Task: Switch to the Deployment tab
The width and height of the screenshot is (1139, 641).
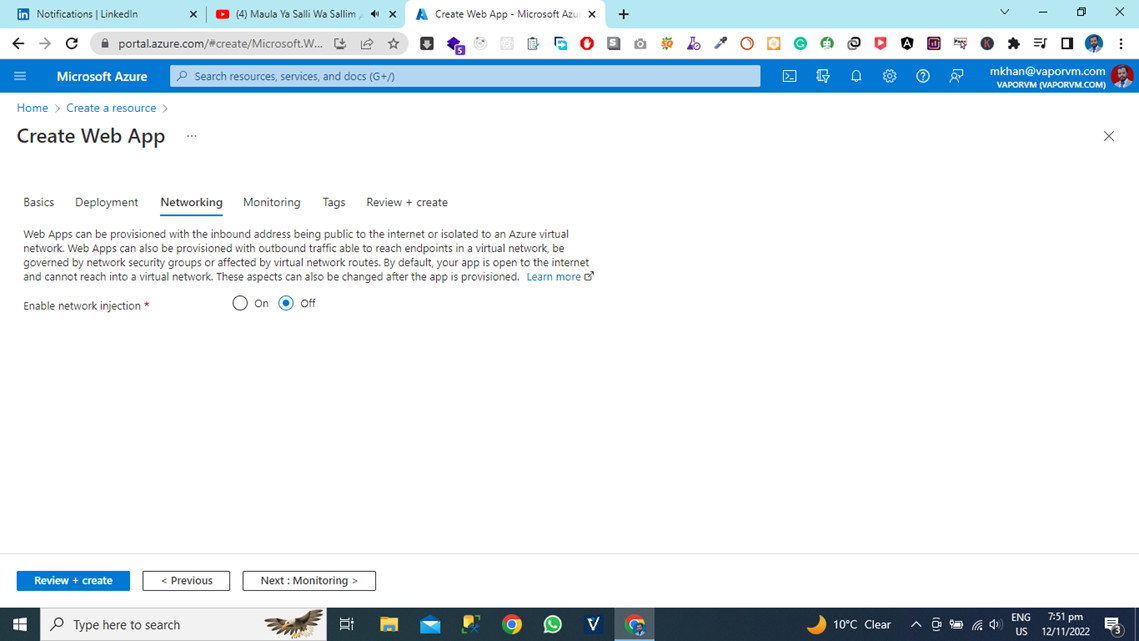Action: 106,202
